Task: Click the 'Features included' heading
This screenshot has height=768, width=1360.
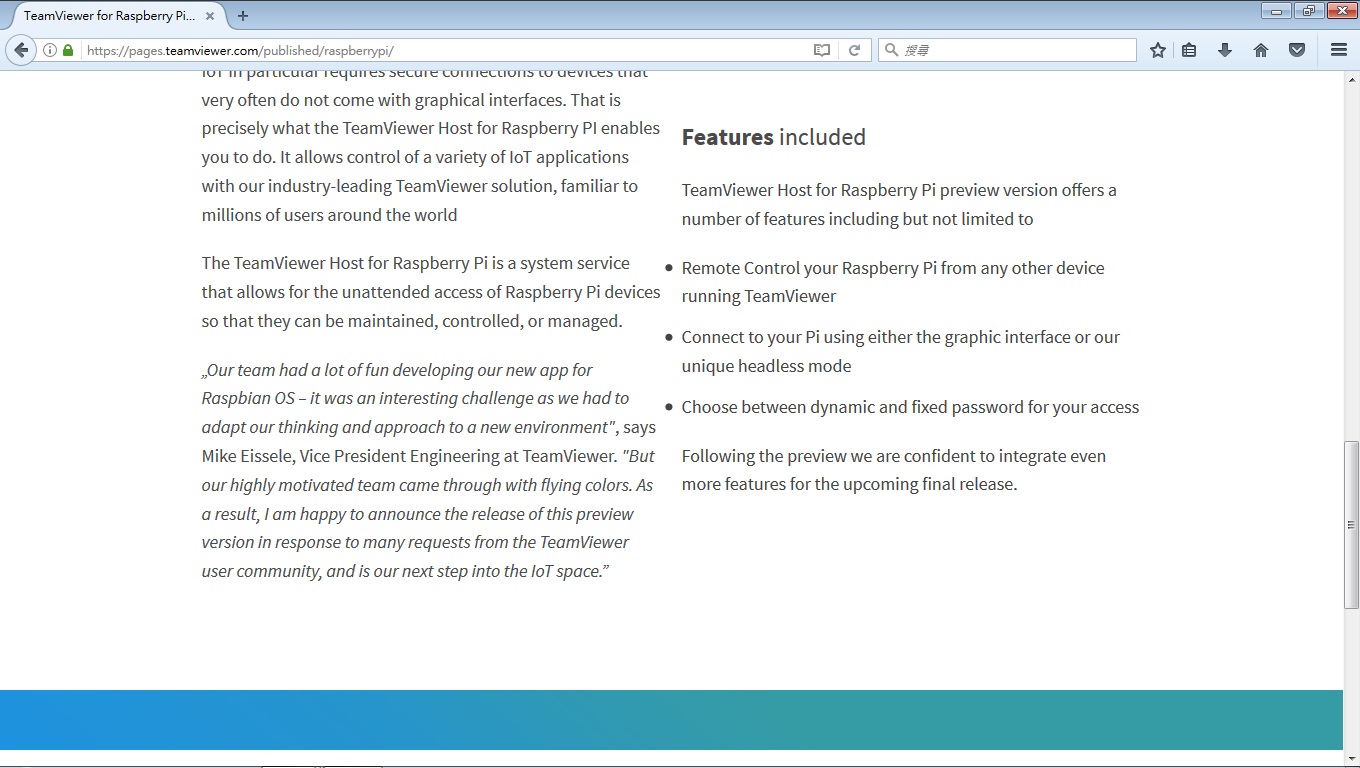Action: point(773,137)
